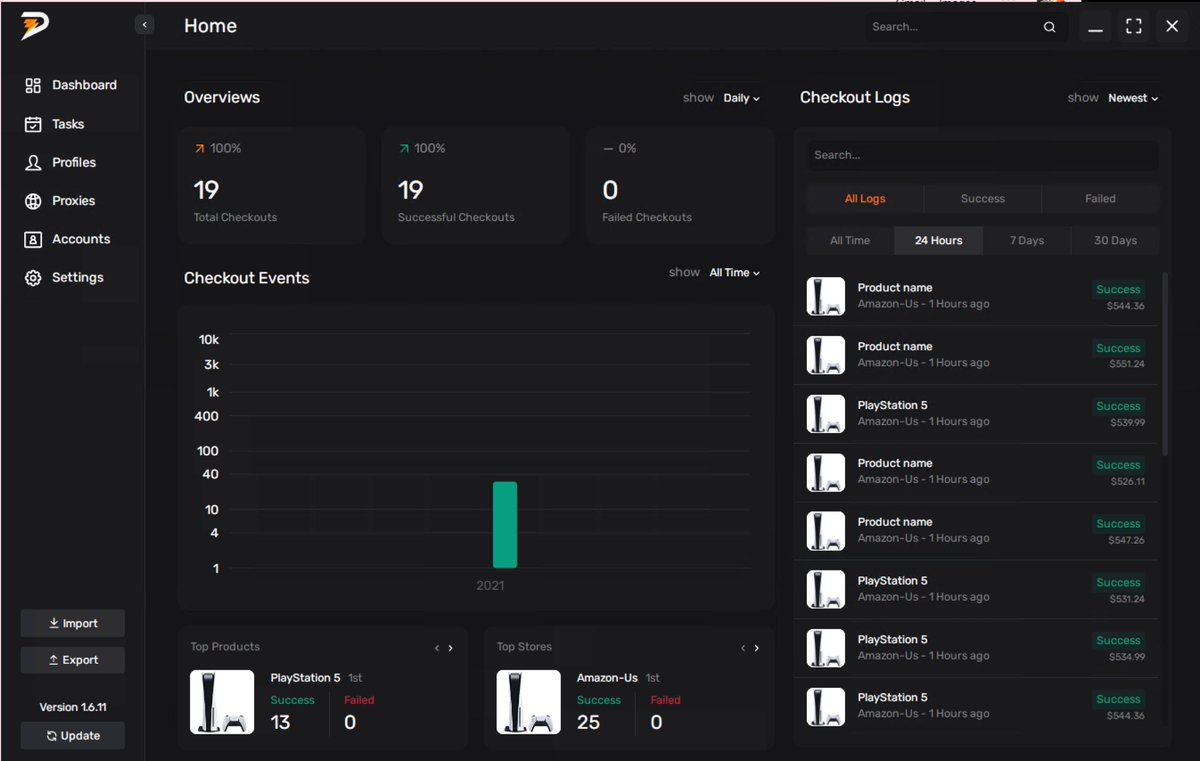Click the 2021 axis label
This screenshot has height=761, width=1200.
(x=490, y=585)
